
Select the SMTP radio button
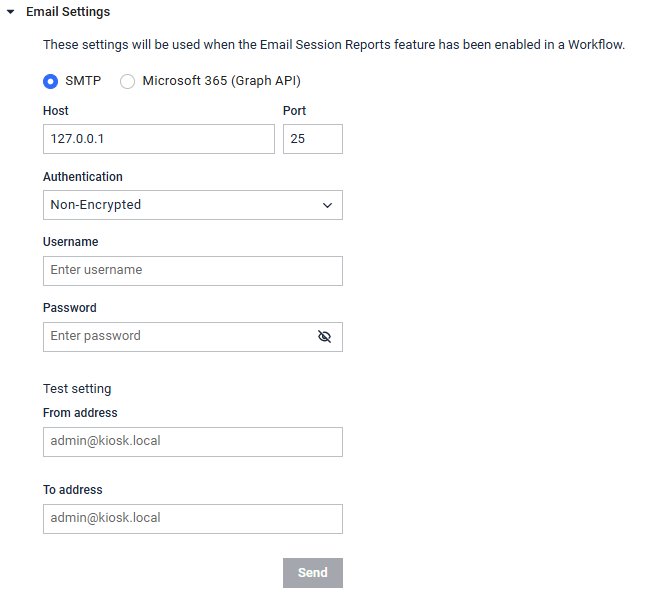click(x=50, y=81)
